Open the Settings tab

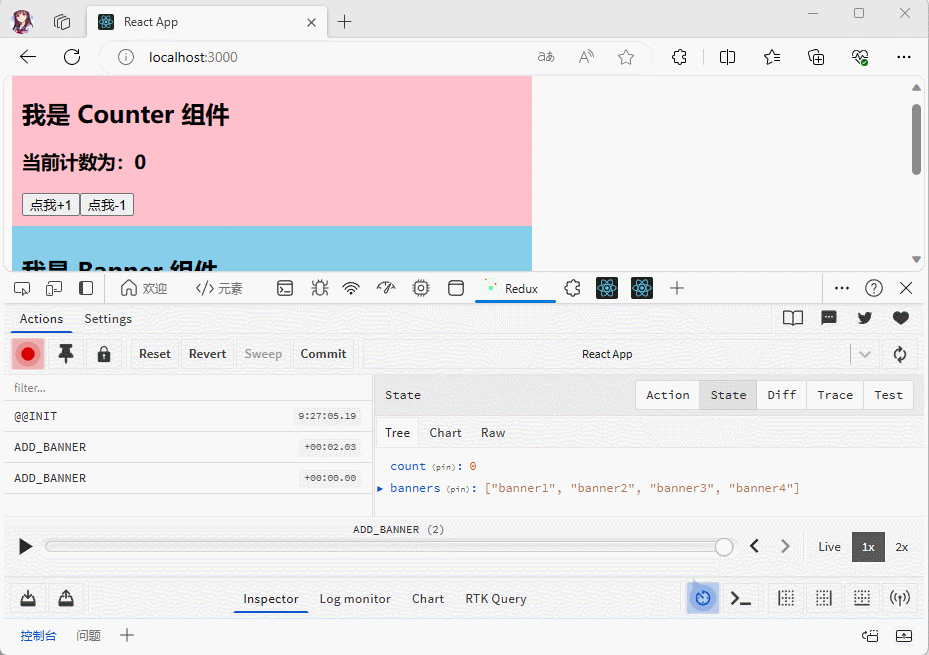pos(108,319)
